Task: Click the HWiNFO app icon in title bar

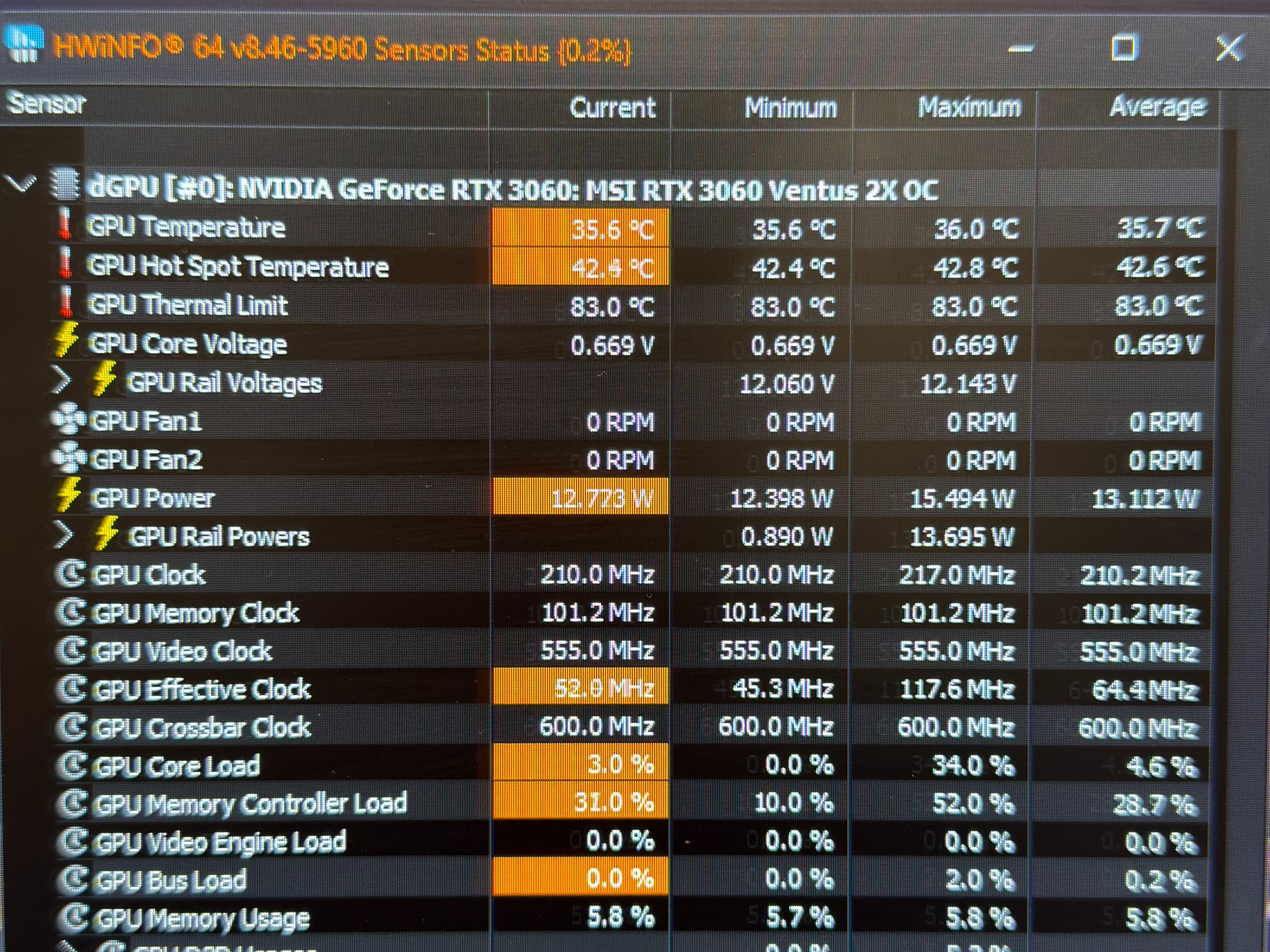Action: click(x=24, y=43)
